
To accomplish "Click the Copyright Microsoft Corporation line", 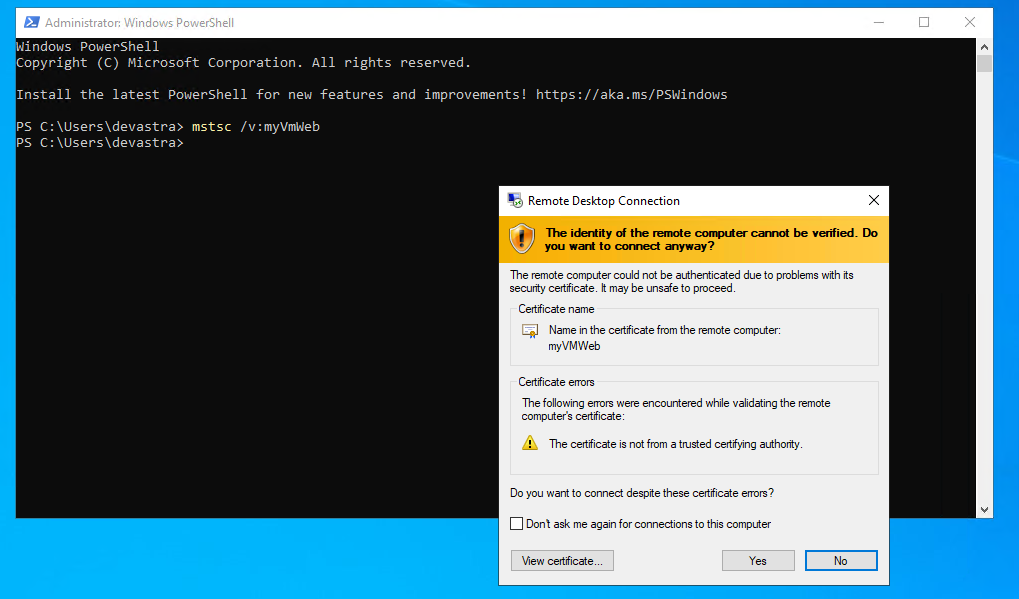I will [x=243, y=63].
